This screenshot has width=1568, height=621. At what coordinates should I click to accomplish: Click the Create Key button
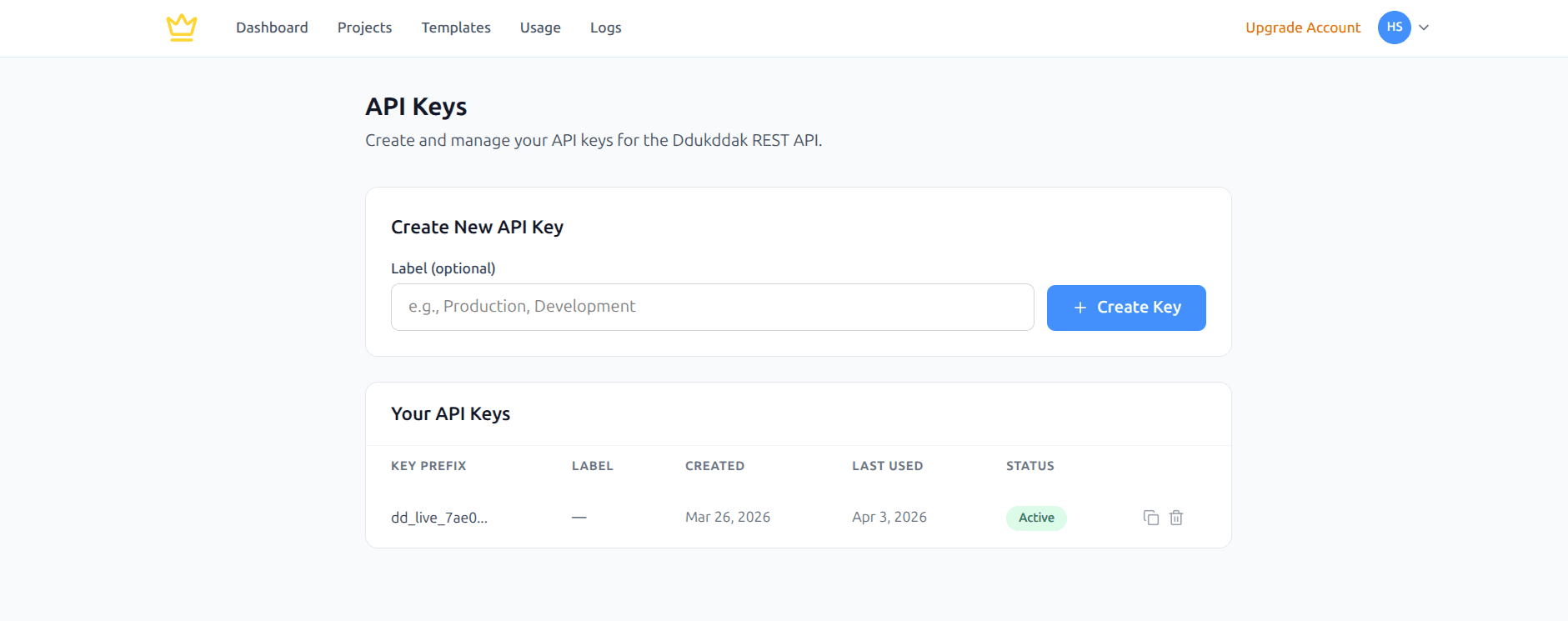coord(1126,308)
